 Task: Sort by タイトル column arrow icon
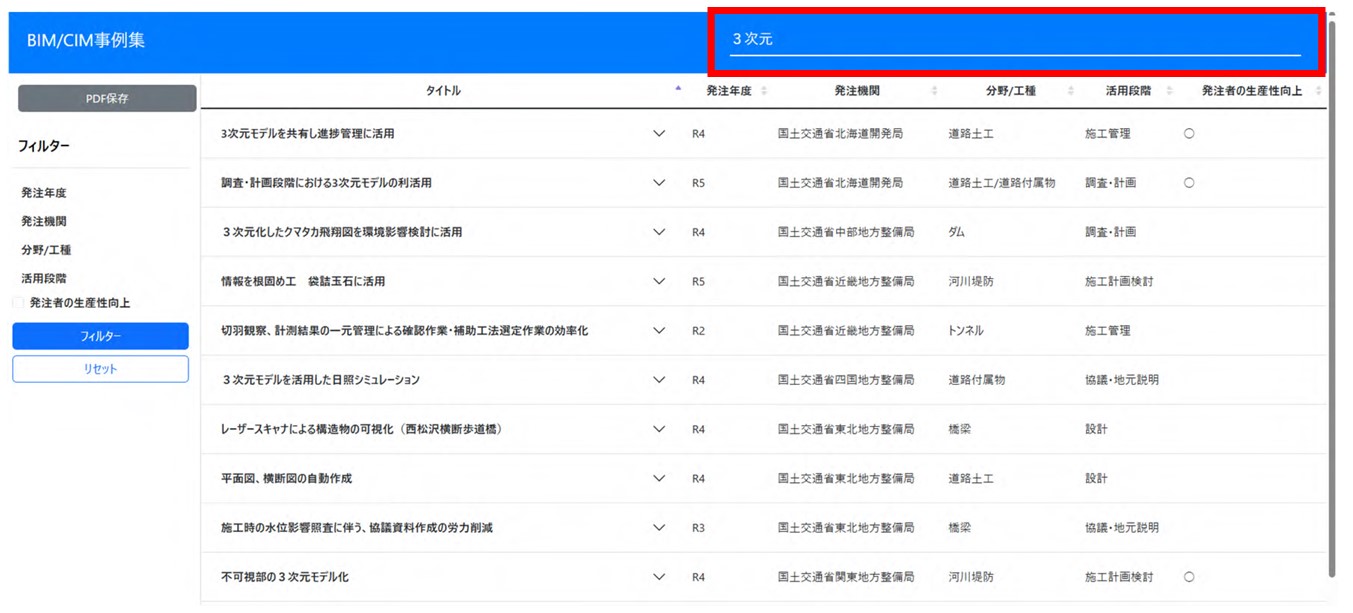[x=678, y=89]
